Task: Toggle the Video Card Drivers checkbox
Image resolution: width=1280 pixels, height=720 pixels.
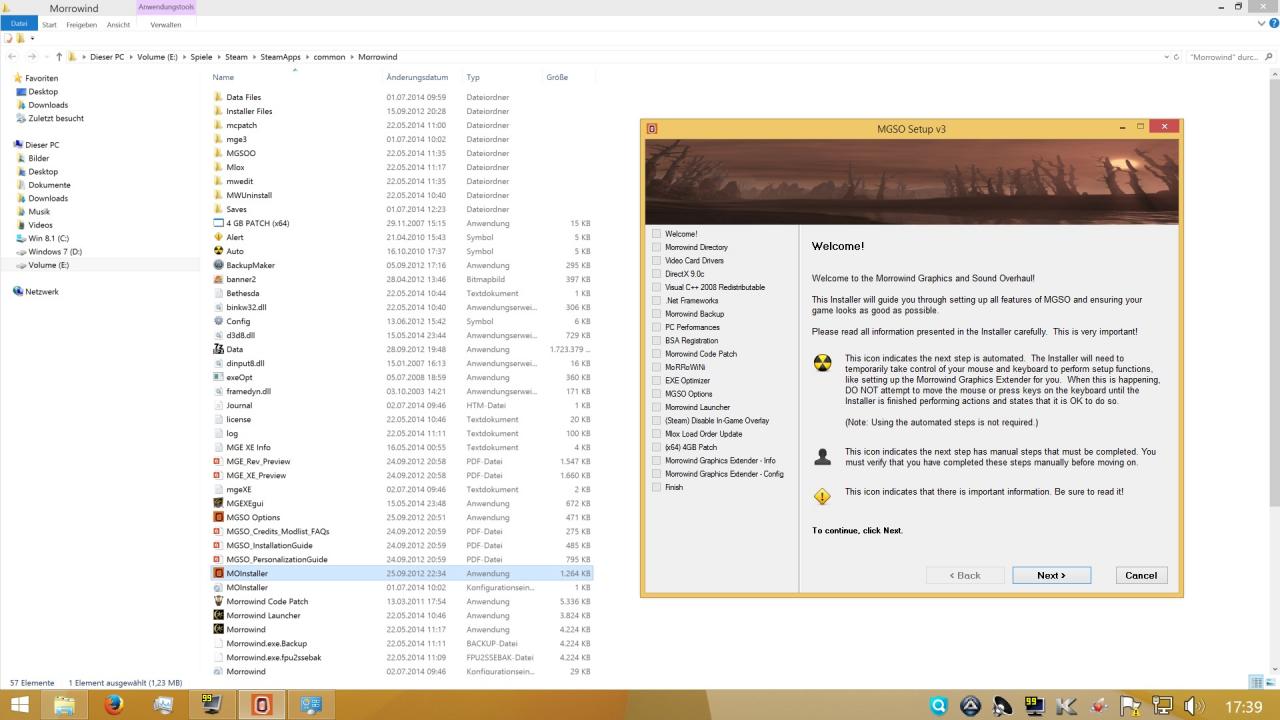Action: click(x=656, y=261)
